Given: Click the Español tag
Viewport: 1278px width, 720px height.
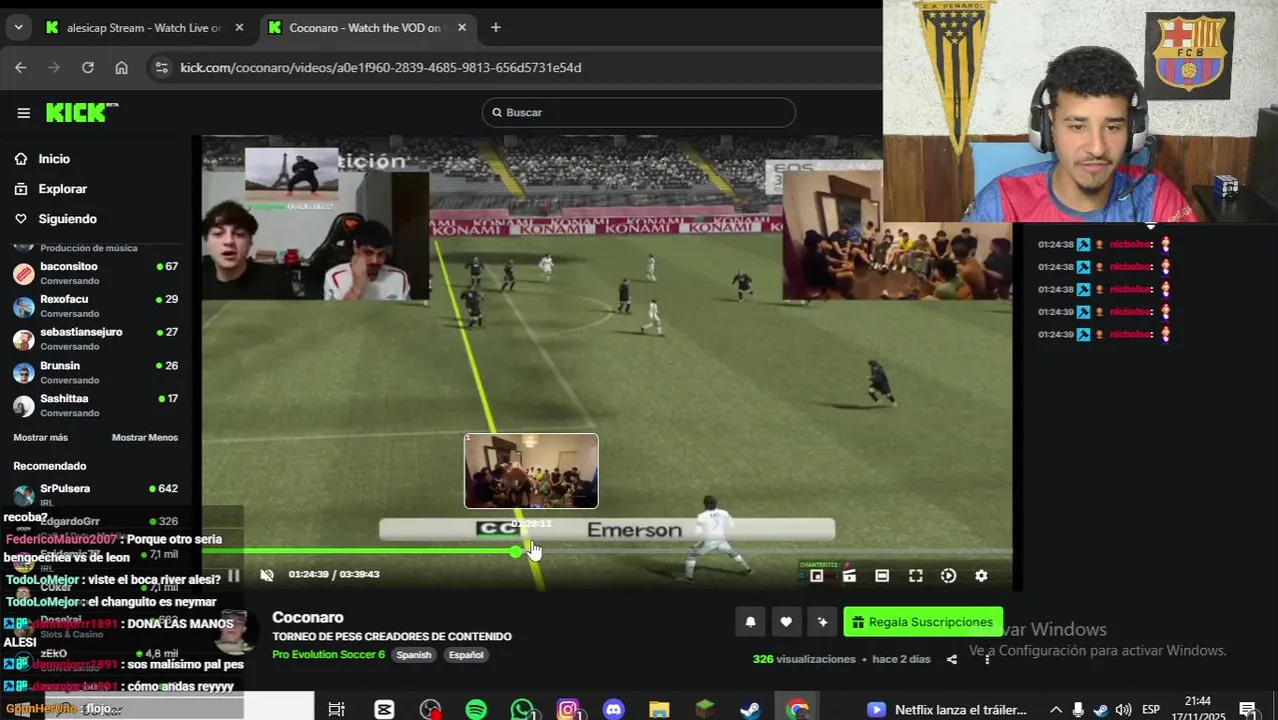Looking at the screenshot, I should pyautogui.click(x=466, y=656).
